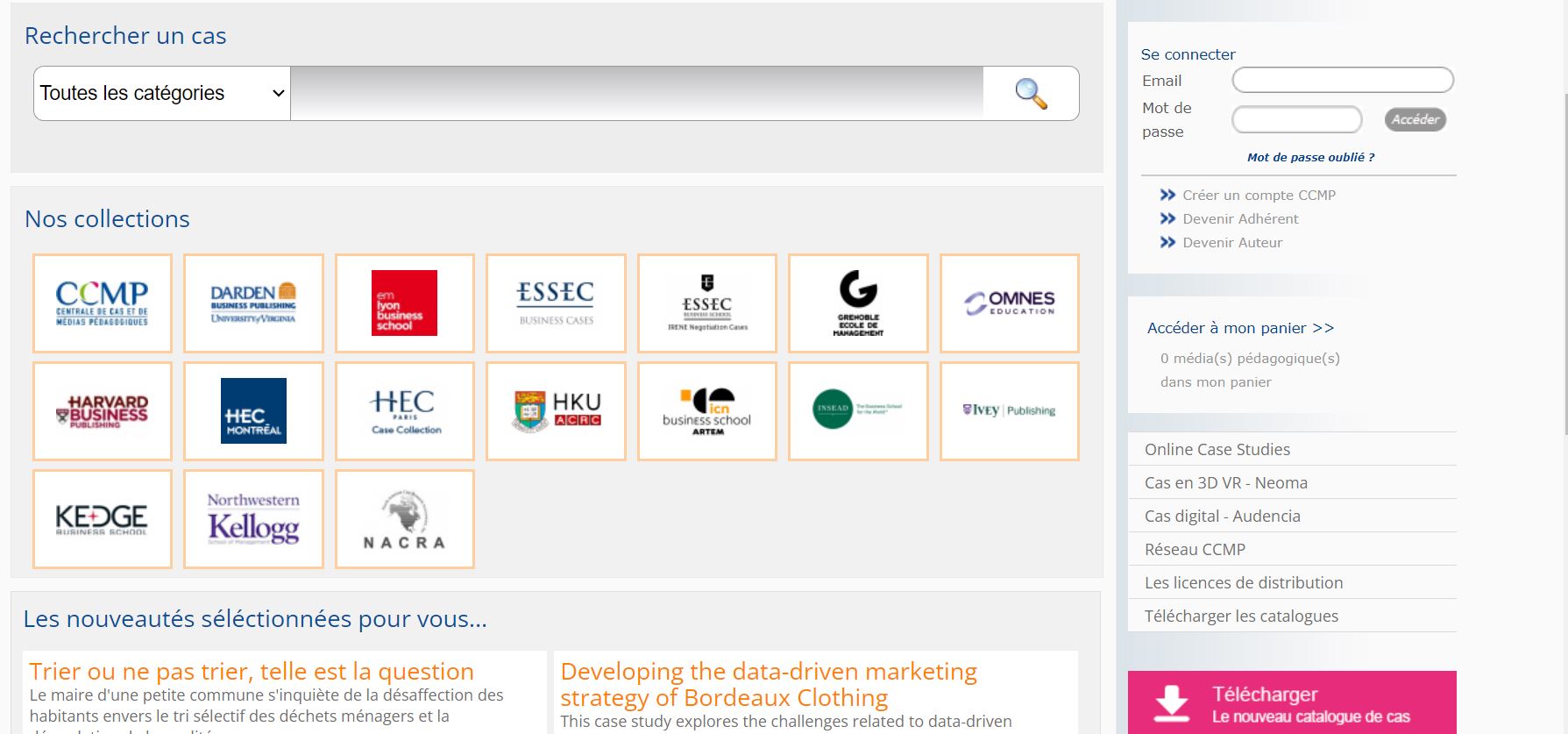Click Télécharger le nouveau catalogue banner
The image size is (1568, 734).
[1292, 702]
